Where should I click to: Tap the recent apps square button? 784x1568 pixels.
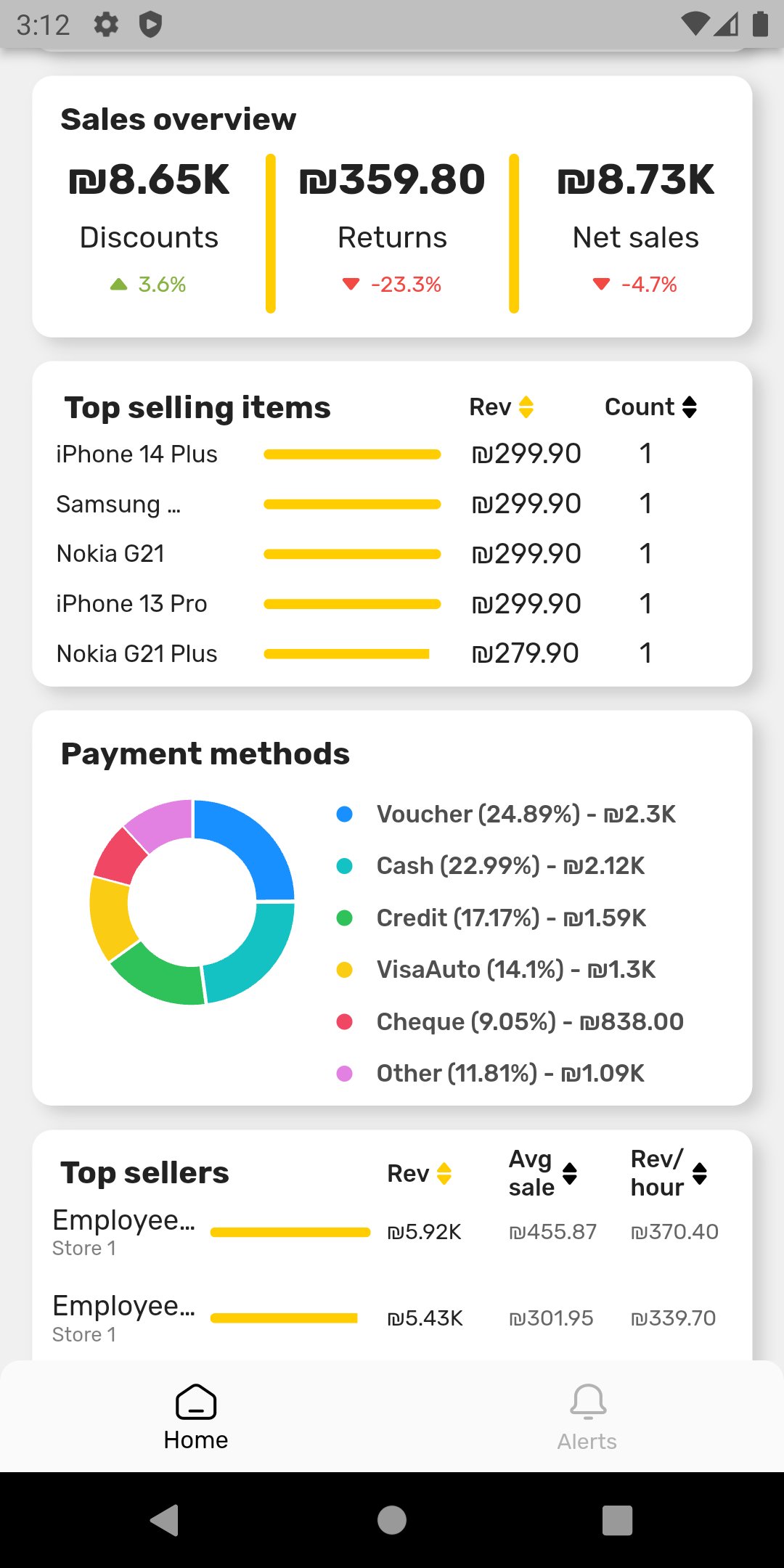617,1519
